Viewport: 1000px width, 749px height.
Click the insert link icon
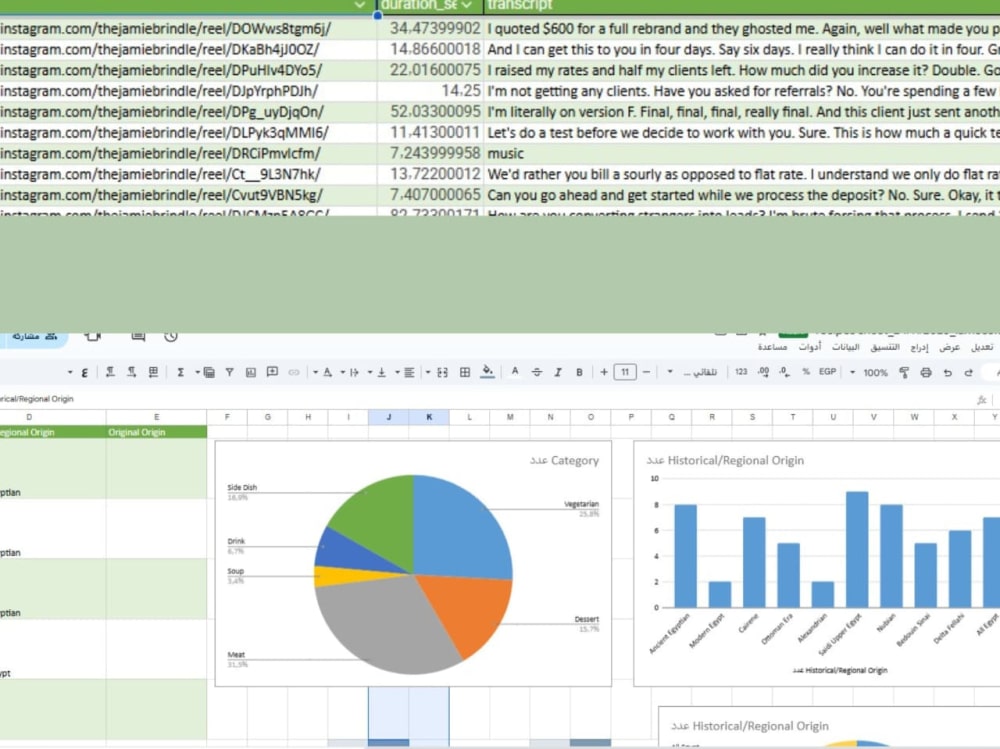(x=293, y=372)
